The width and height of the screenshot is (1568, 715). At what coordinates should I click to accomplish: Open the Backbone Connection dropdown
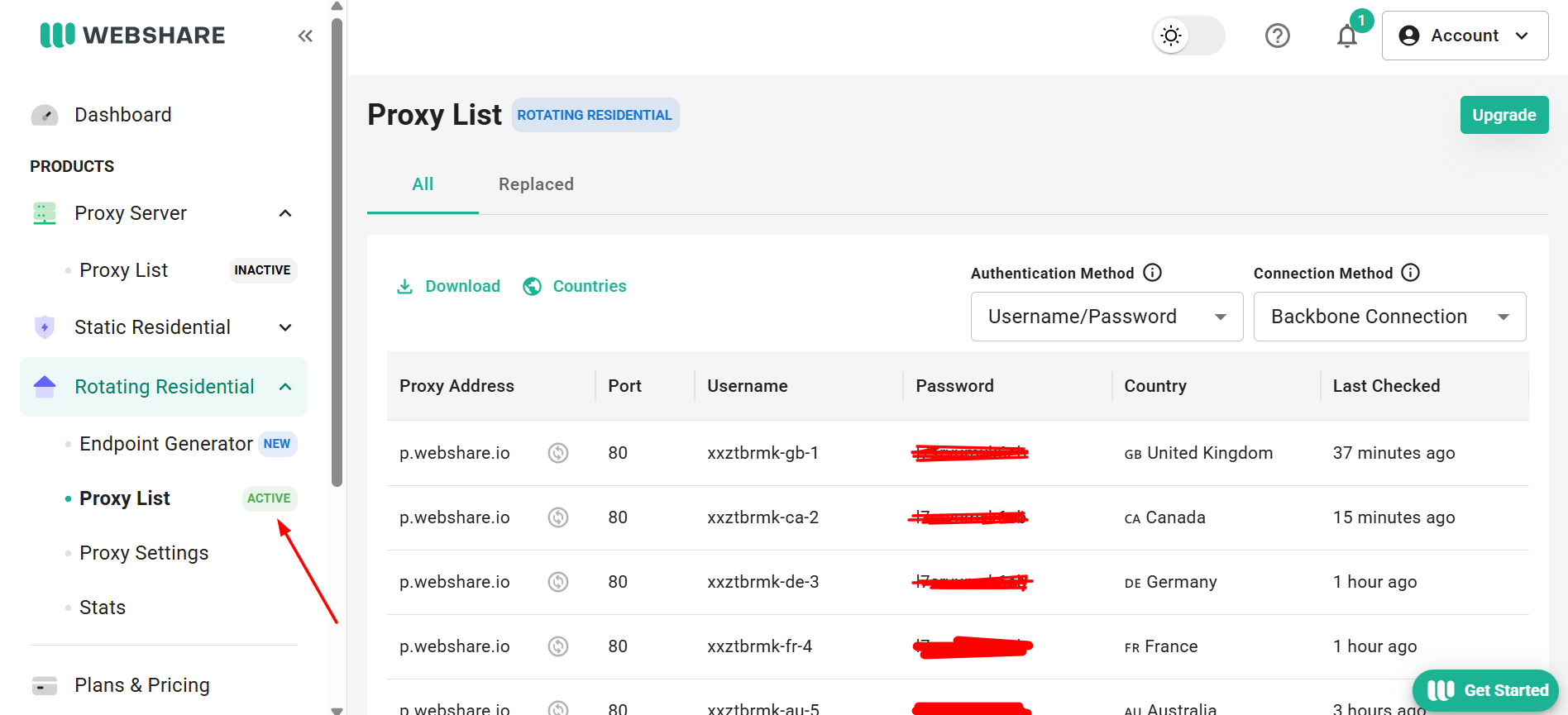tap(1389, 317)
